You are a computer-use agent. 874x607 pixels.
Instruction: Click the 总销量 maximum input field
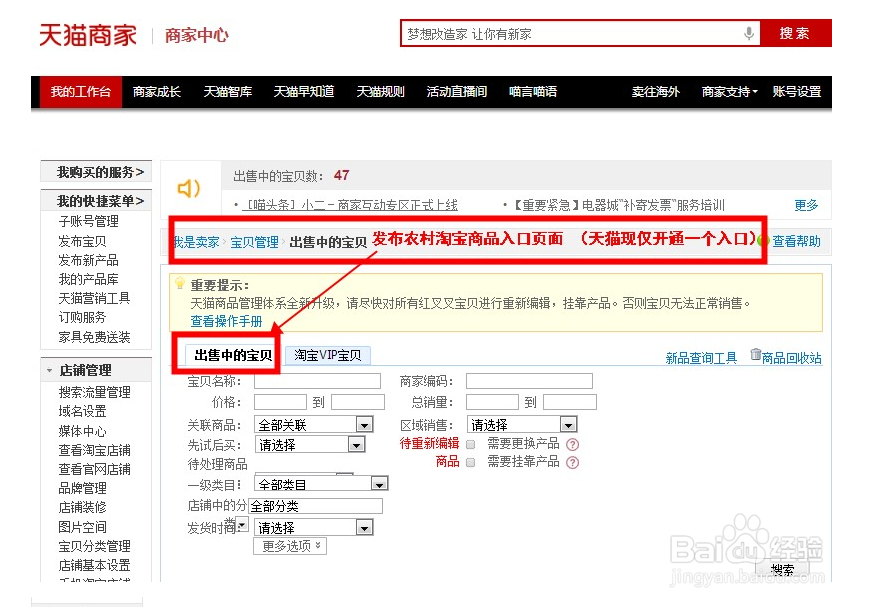click(570, 402)
